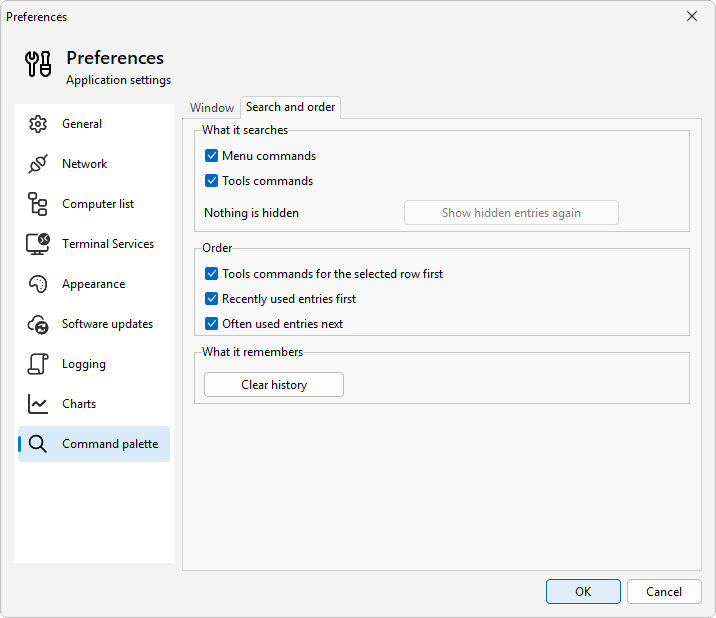The image size is (716, 618).
Task: Click the General gear icon
Action: 38,124
